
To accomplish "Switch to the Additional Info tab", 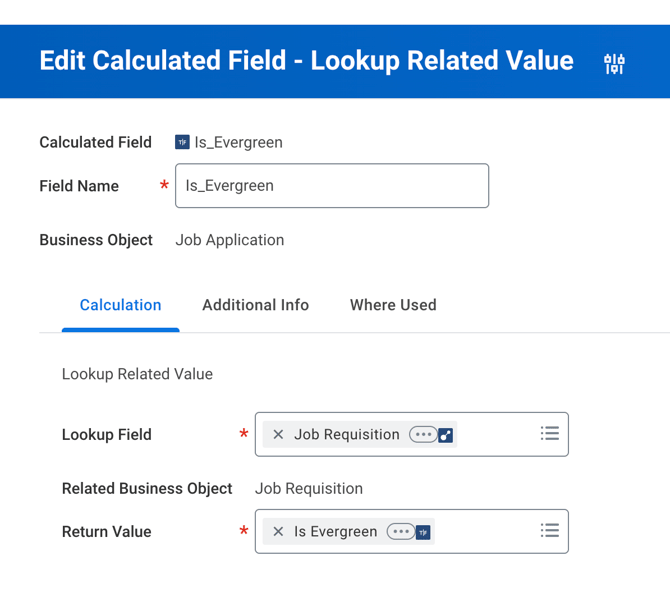I will (256, 305).
